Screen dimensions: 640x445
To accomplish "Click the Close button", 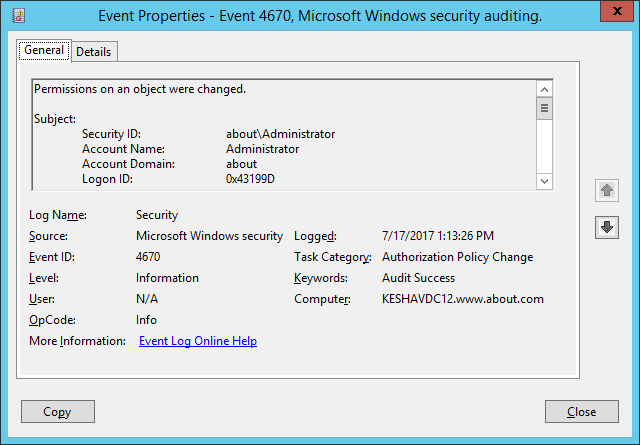I will [x=582, y=412].
